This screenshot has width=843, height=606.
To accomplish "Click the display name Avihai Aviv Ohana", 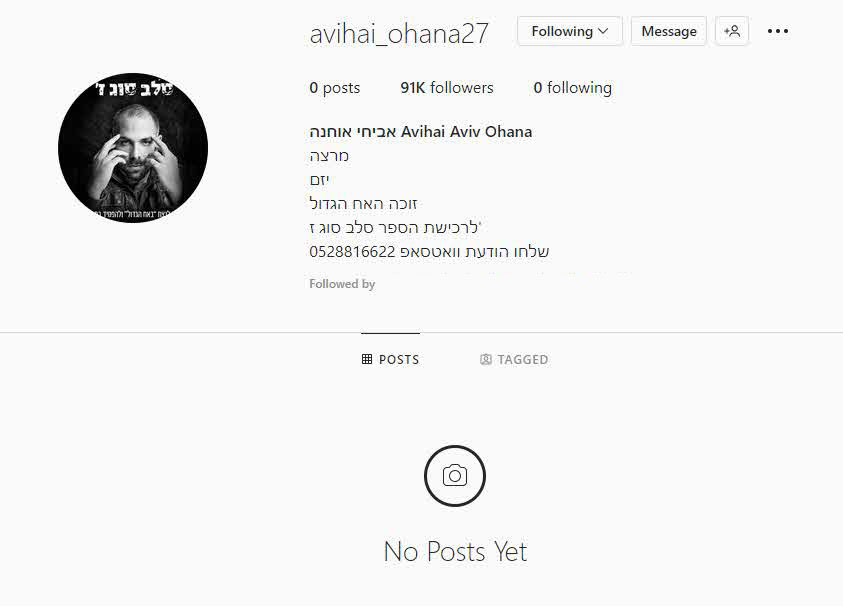I will click(x=467, y=132).
